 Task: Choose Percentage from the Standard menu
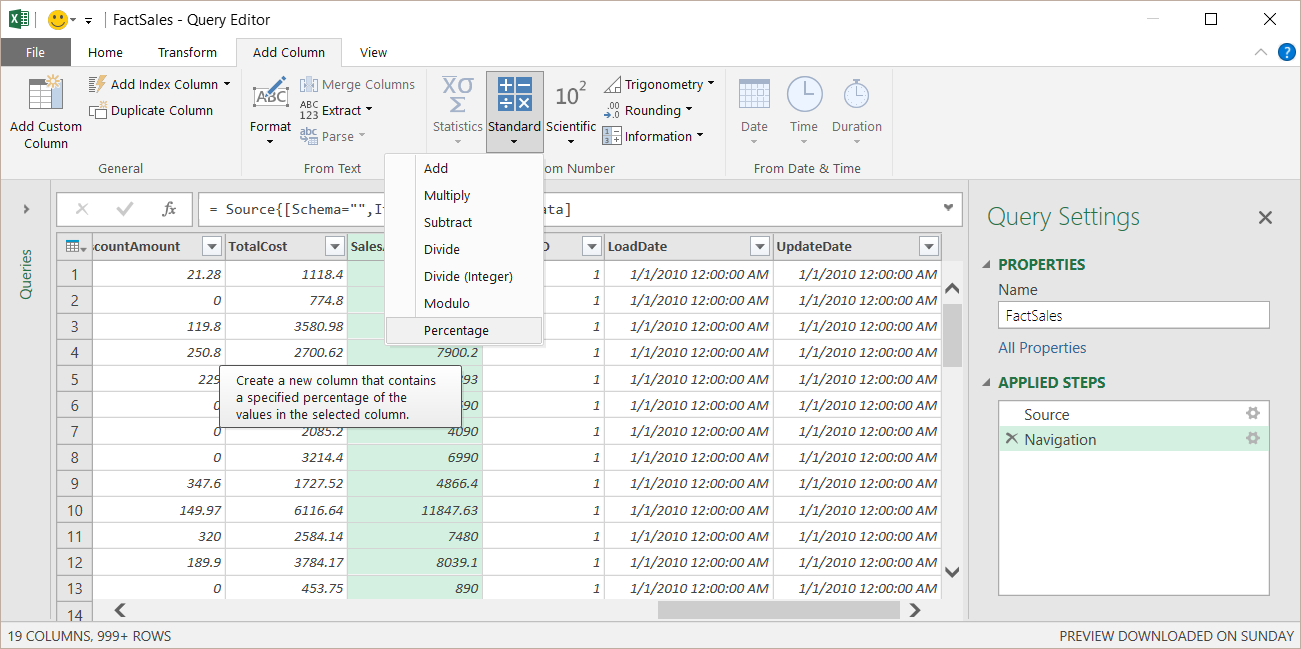(456, 330)
